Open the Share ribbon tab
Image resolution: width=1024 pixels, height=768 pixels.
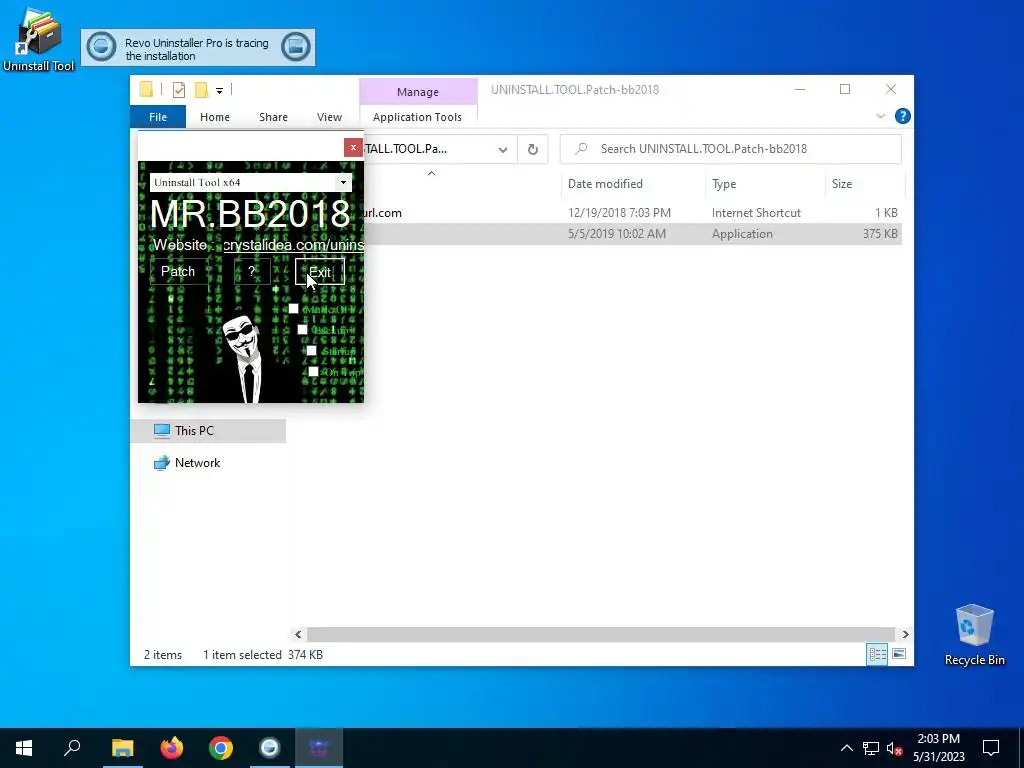coord(273,117)
